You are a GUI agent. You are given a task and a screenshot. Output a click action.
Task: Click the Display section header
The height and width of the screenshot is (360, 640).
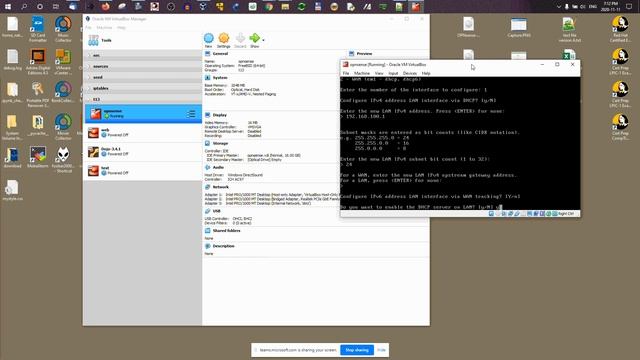[x=220, y=115]
